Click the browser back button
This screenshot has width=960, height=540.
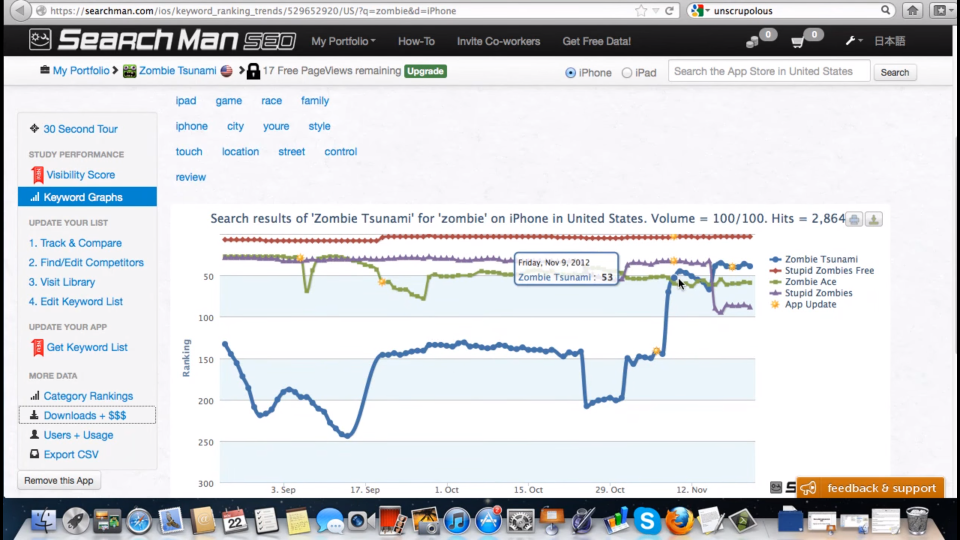coord(20,10)
